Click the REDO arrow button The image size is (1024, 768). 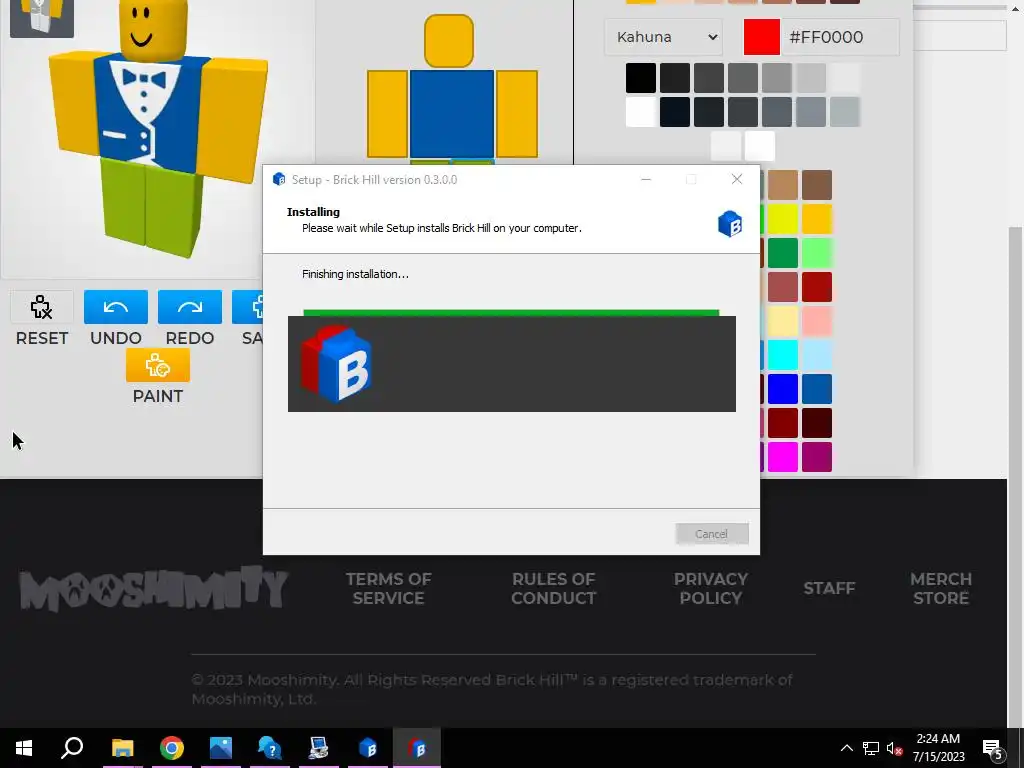tap(189, 307)
